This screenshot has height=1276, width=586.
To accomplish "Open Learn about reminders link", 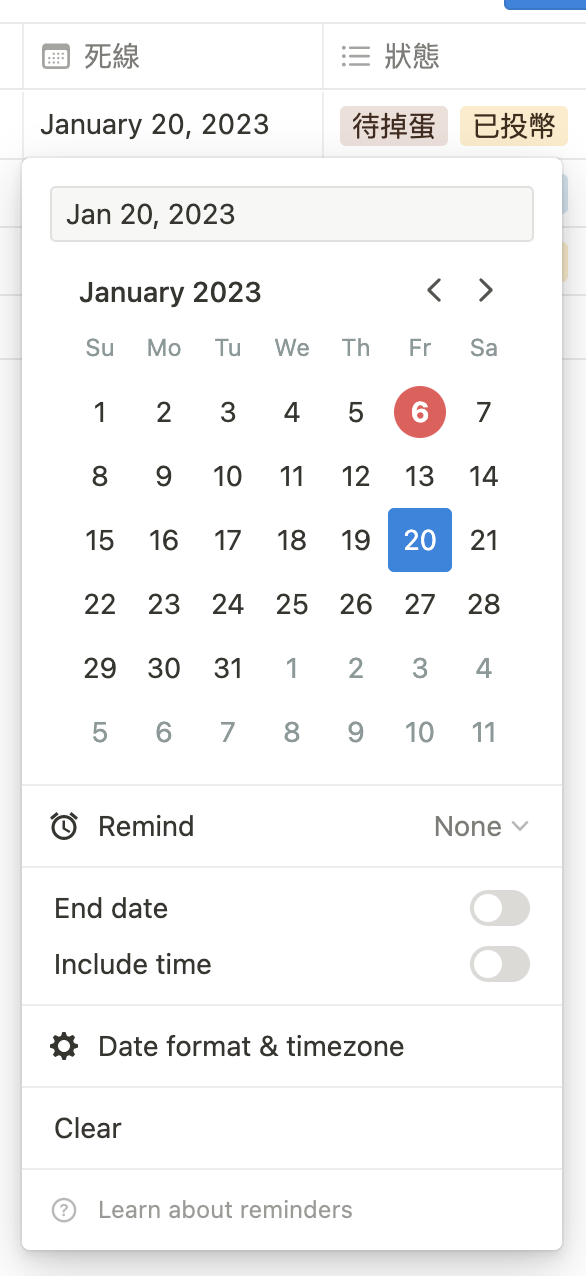I will pos(225,1210).
